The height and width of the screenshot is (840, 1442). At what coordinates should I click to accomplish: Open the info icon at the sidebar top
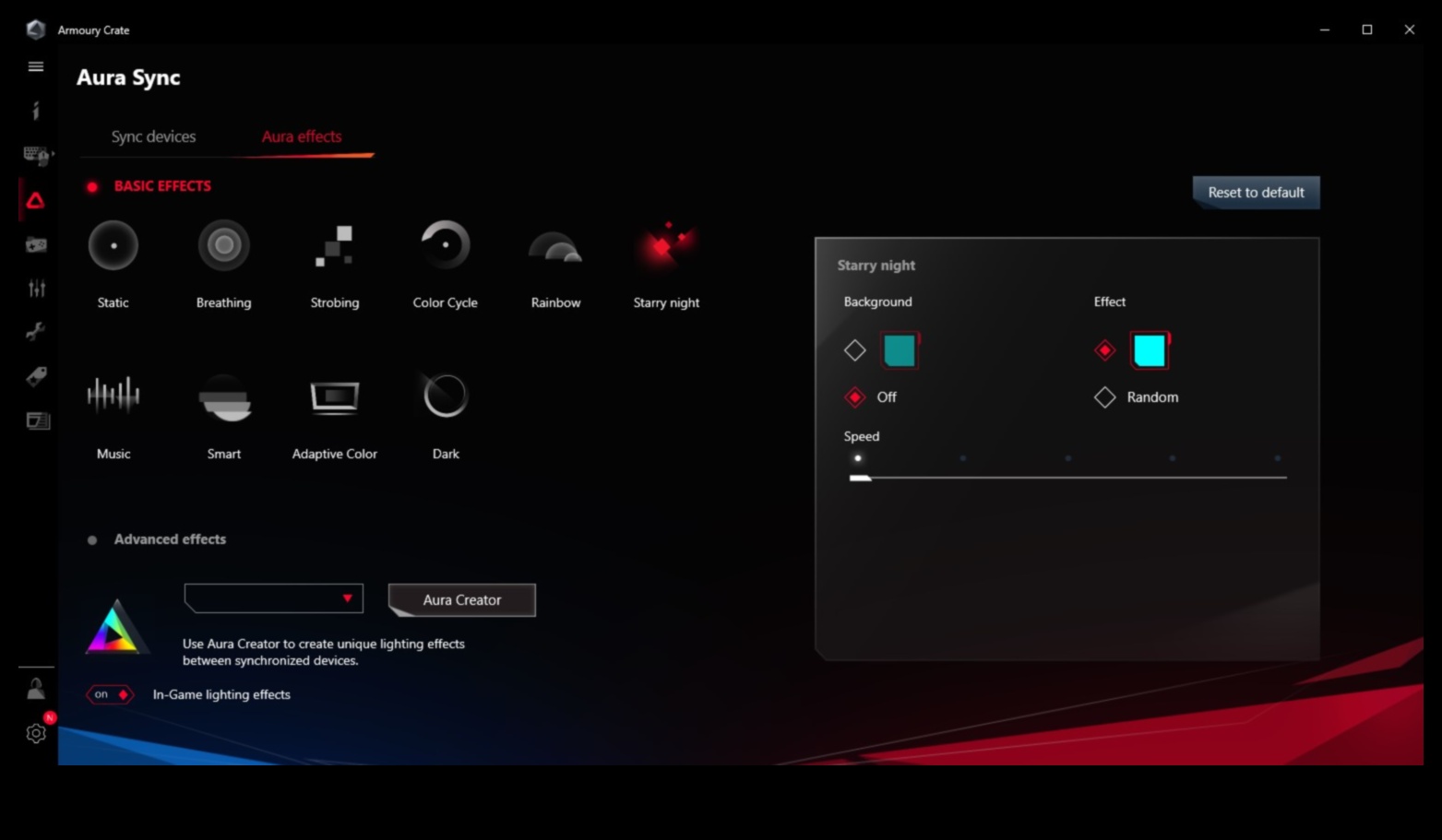36,110
